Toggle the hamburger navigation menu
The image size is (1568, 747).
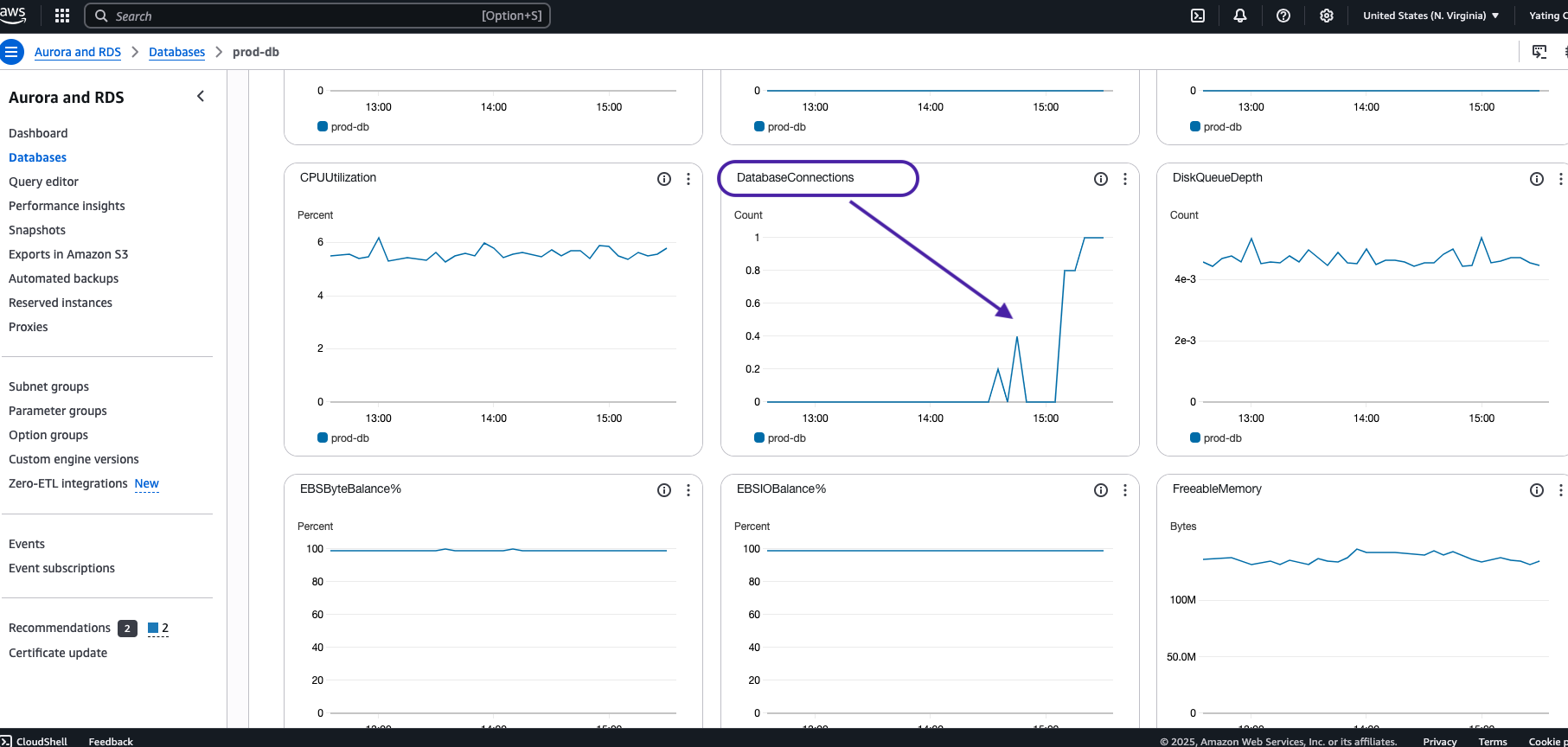(11, 52)
